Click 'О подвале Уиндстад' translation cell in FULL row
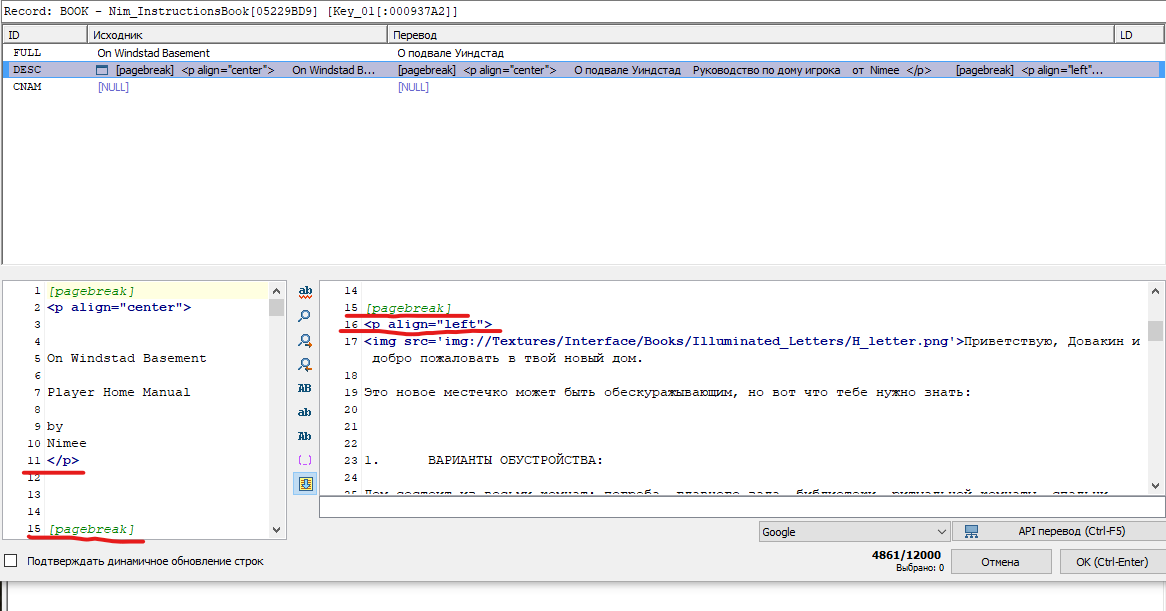 (450, 53)
